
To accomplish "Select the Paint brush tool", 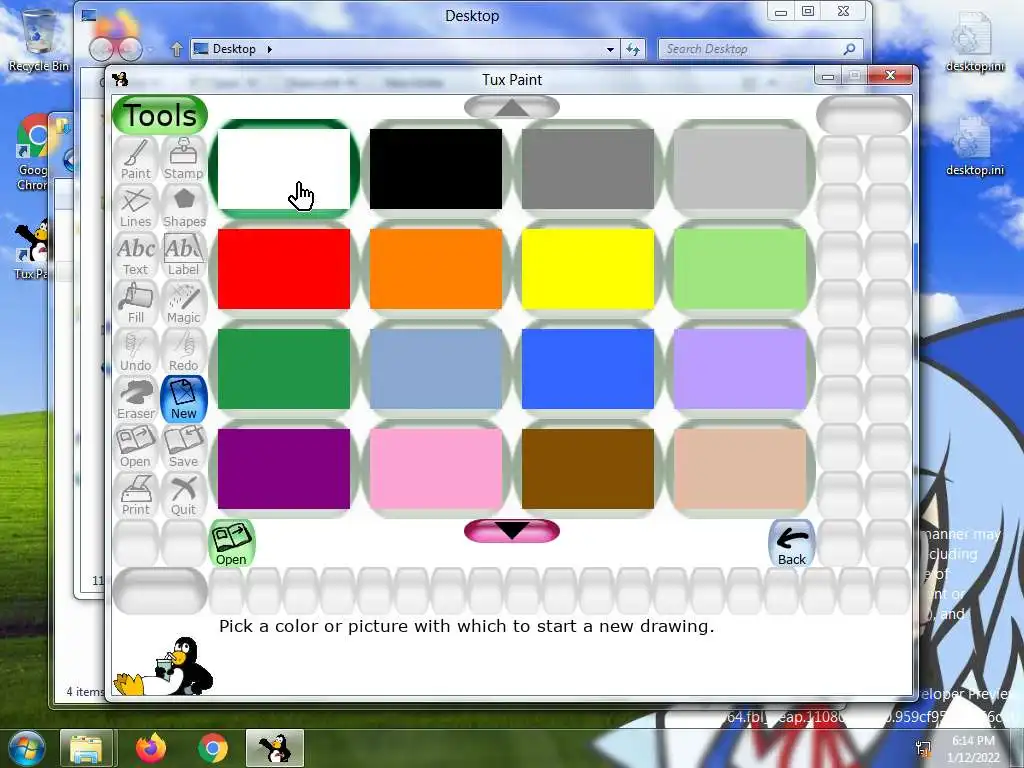I will 136,160.
